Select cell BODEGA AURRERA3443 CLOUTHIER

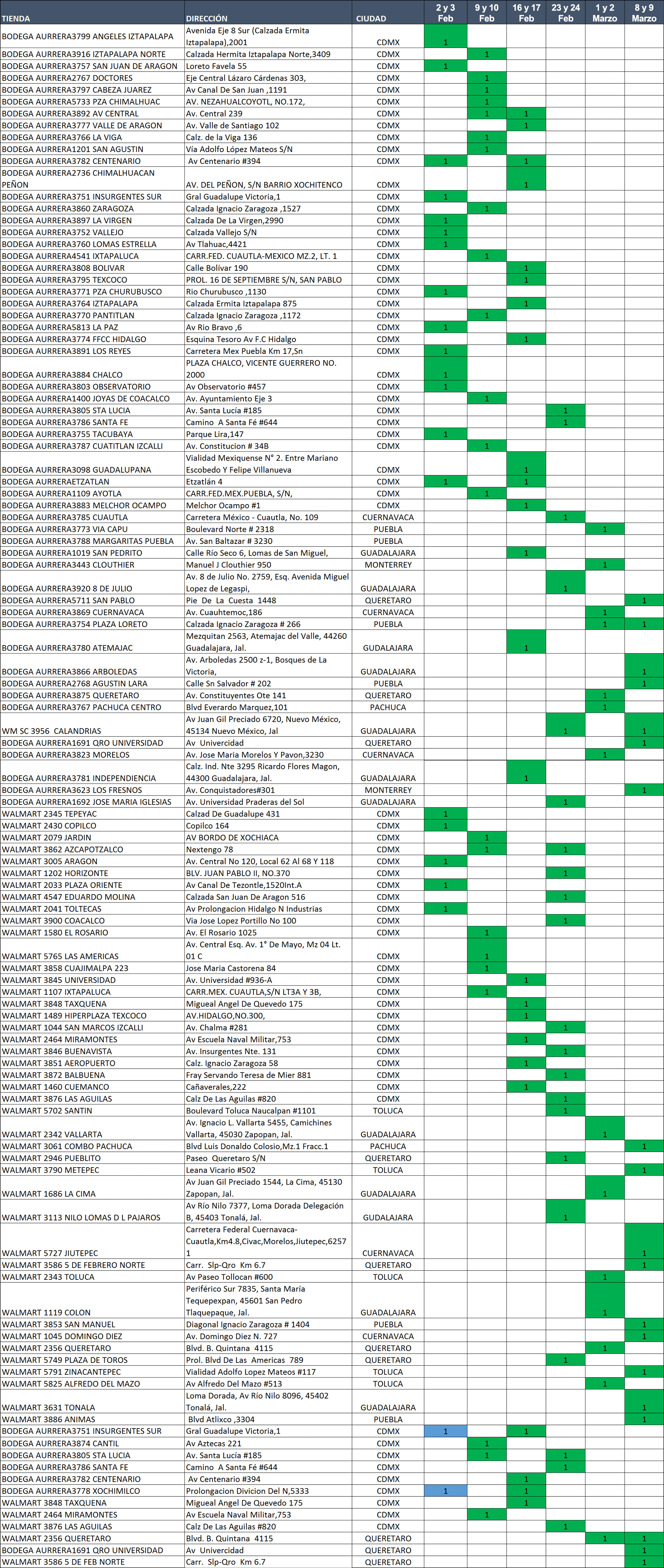coord(92,564)
